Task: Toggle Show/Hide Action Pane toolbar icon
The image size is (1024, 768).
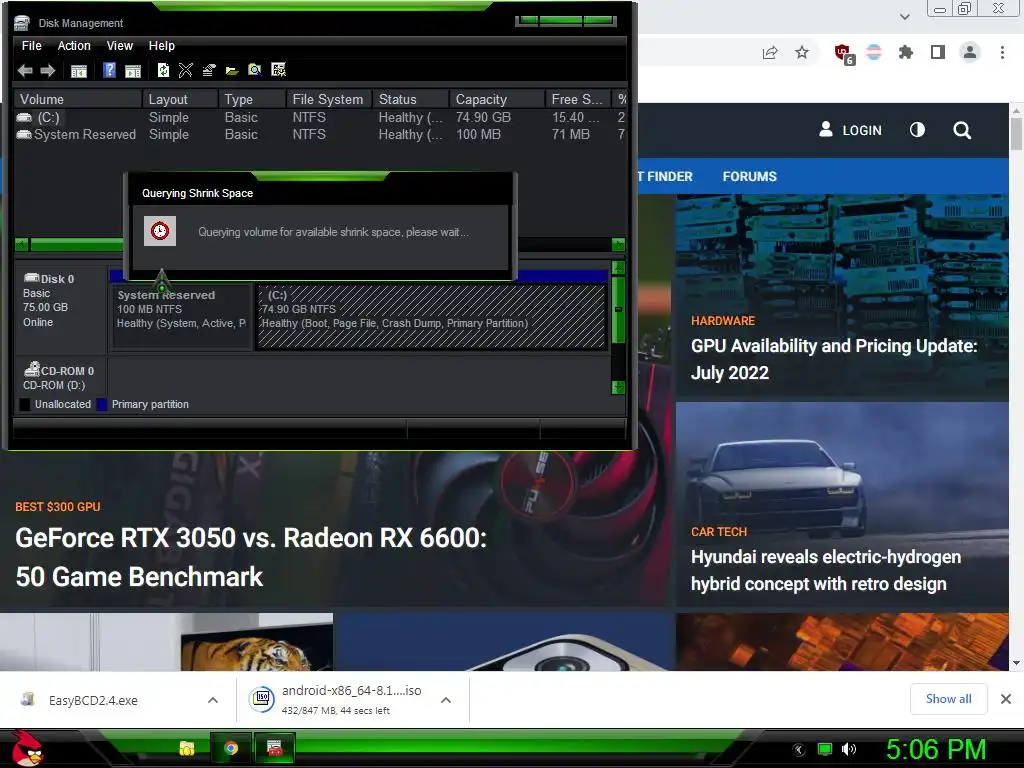Action: pyautogui.click(x=133, y=71)
